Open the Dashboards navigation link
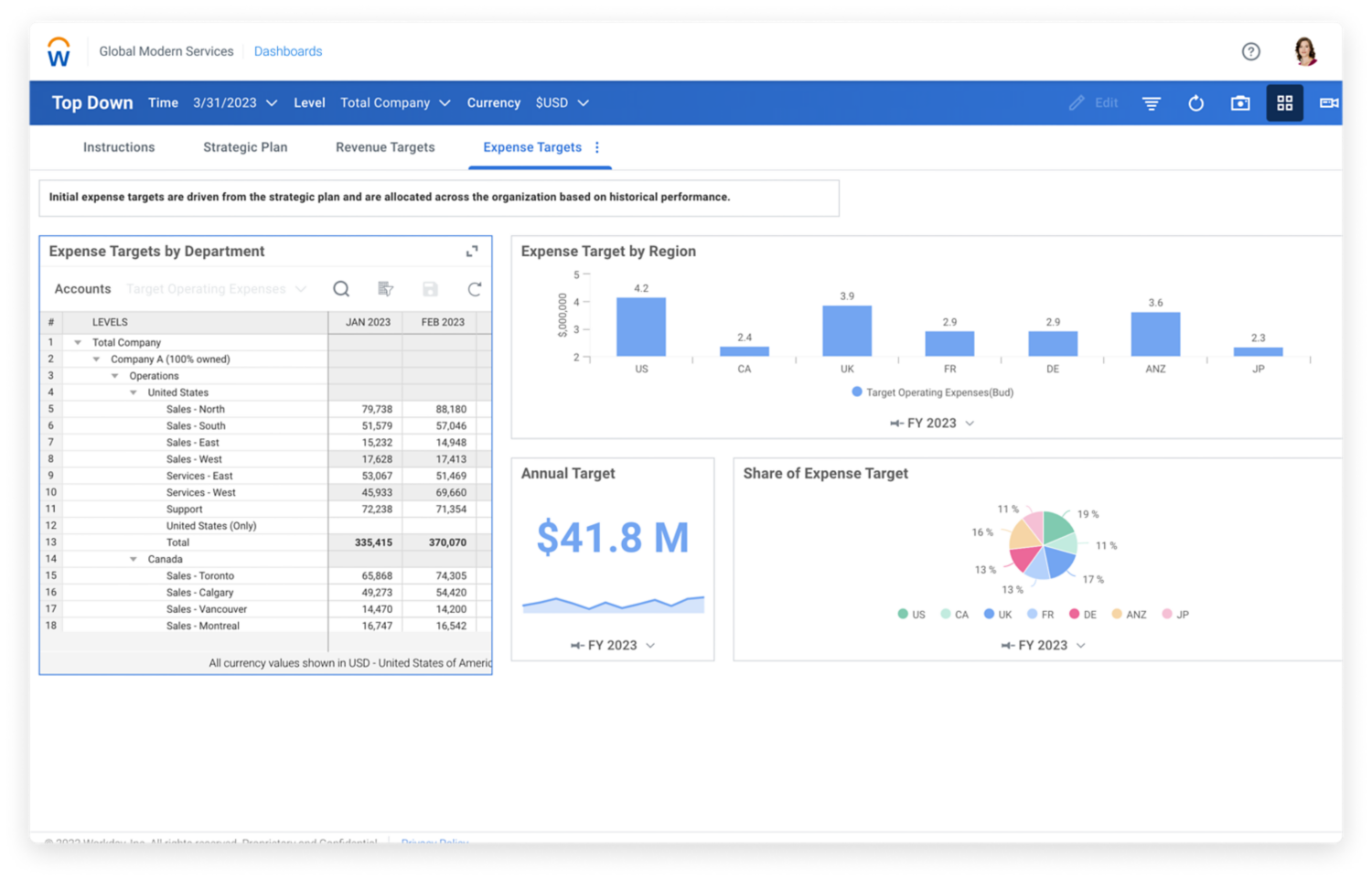Image resolution: width=1372 pixels, height=880 pixels. 288,51
